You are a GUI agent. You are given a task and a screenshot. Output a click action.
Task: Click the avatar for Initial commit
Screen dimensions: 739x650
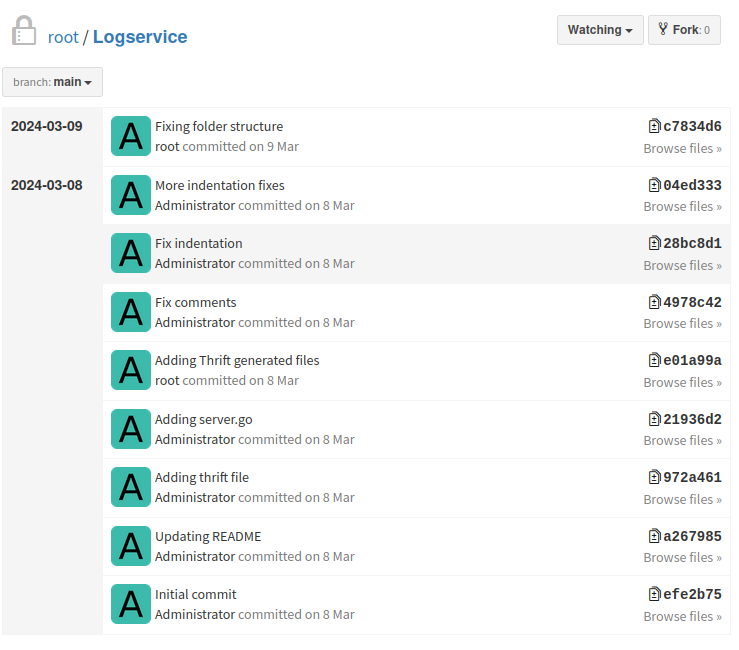[131, 604]
